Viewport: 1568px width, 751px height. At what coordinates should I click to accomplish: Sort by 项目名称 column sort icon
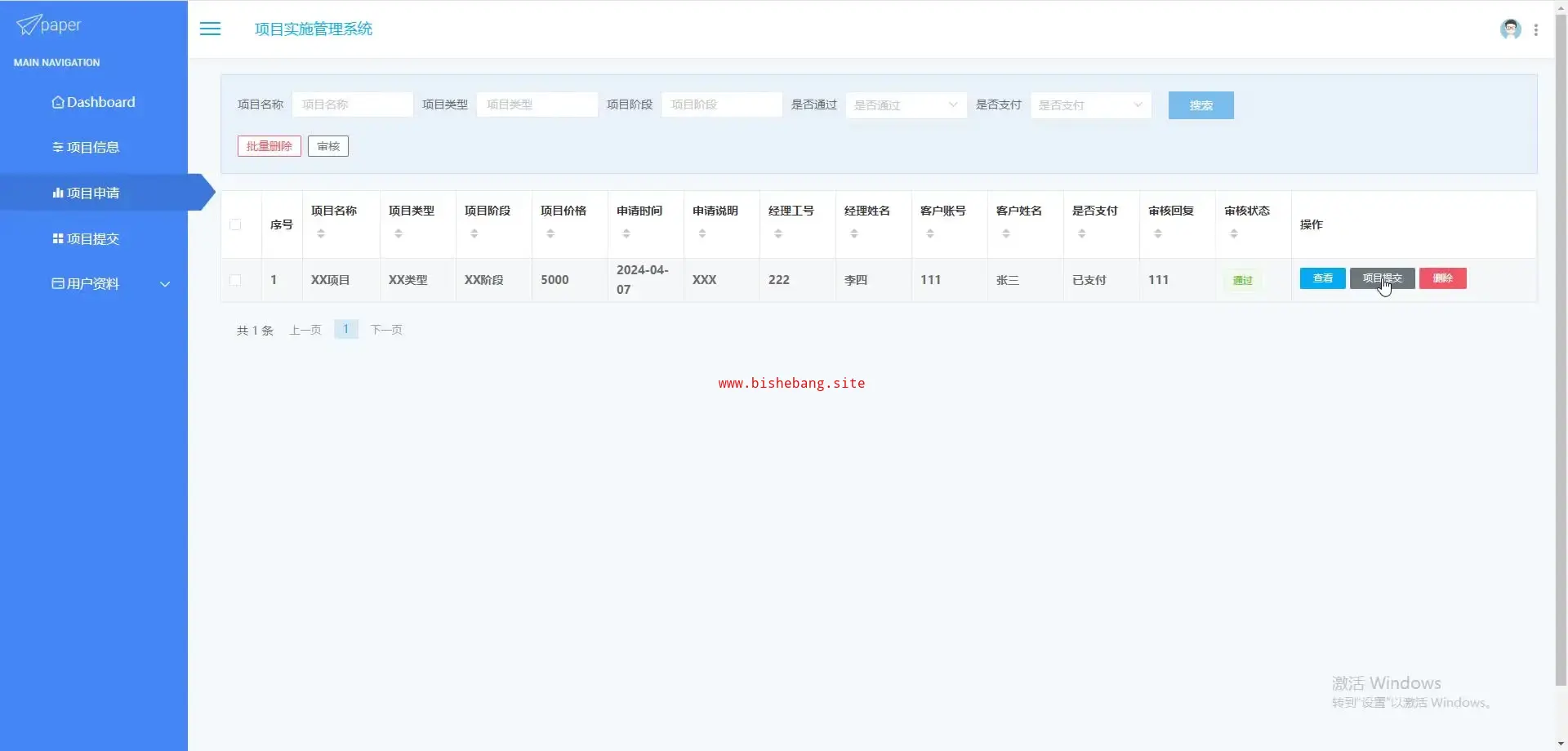[321, 234]
